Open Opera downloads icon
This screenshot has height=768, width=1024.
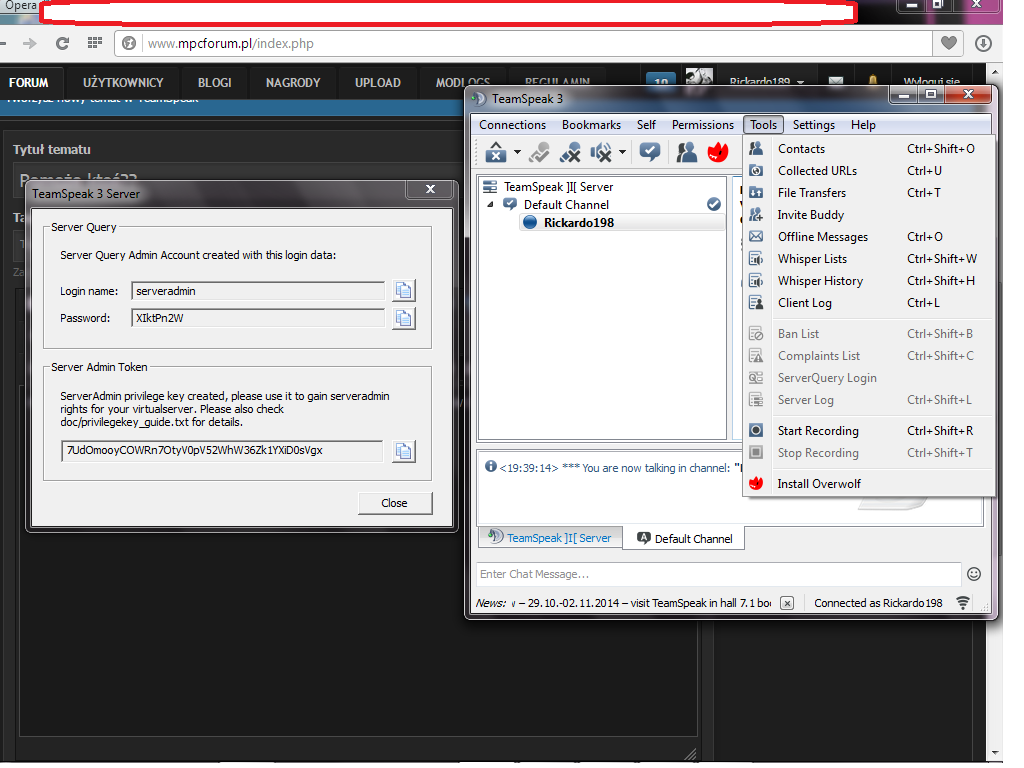point(983,44)
